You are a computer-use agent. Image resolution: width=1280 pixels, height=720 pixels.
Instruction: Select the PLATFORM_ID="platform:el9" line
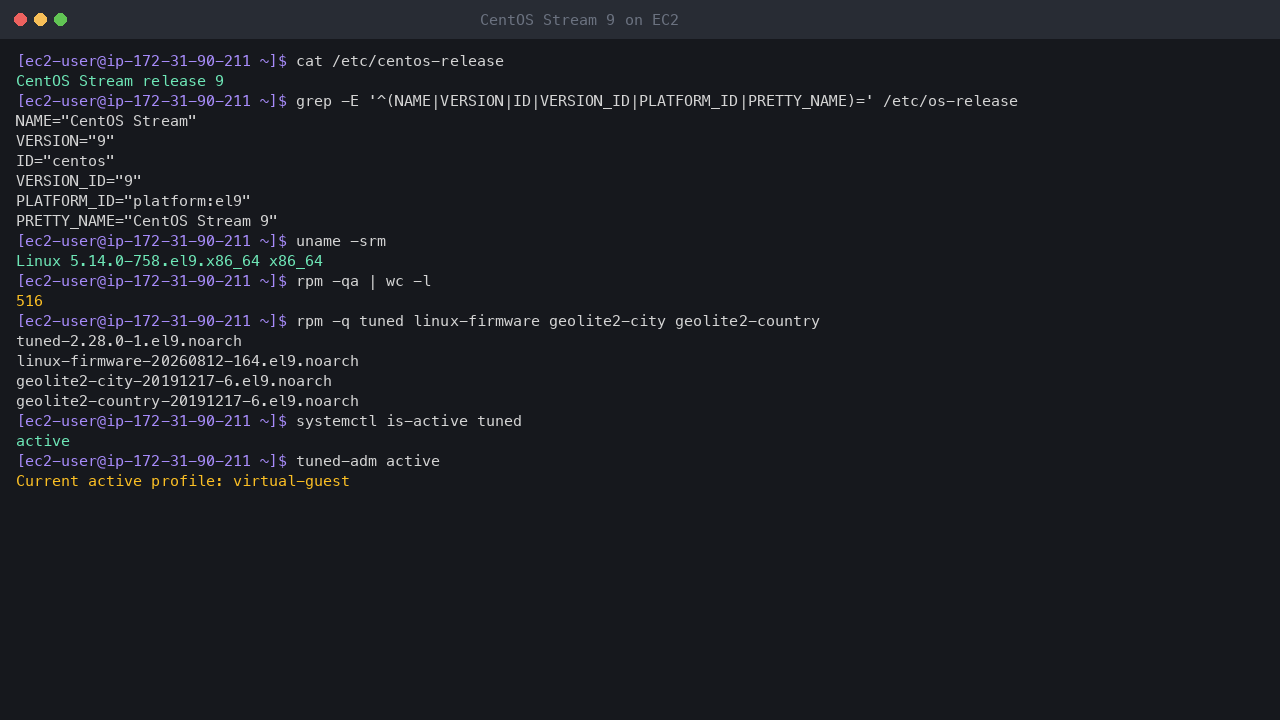[133, 201]
